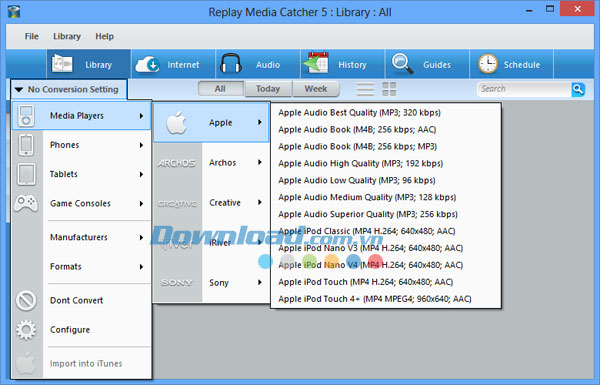Click the Internet cloud download icon
600x385 pixels.
147,64
